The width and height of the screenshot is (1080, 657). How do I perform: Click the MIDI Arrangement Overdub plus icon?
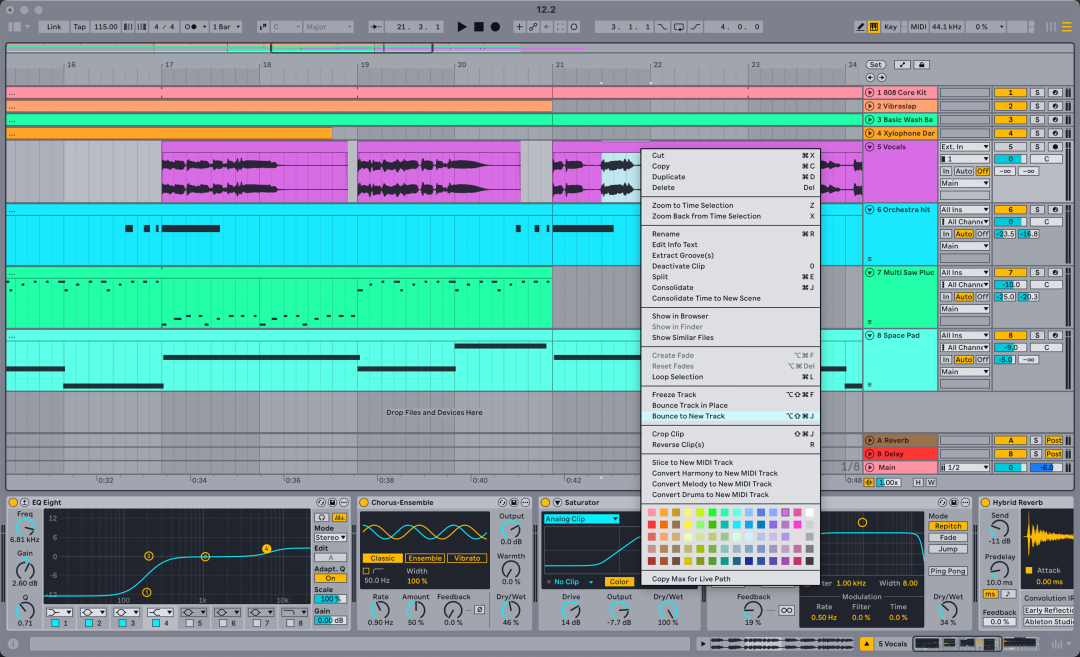coord(519,27)
